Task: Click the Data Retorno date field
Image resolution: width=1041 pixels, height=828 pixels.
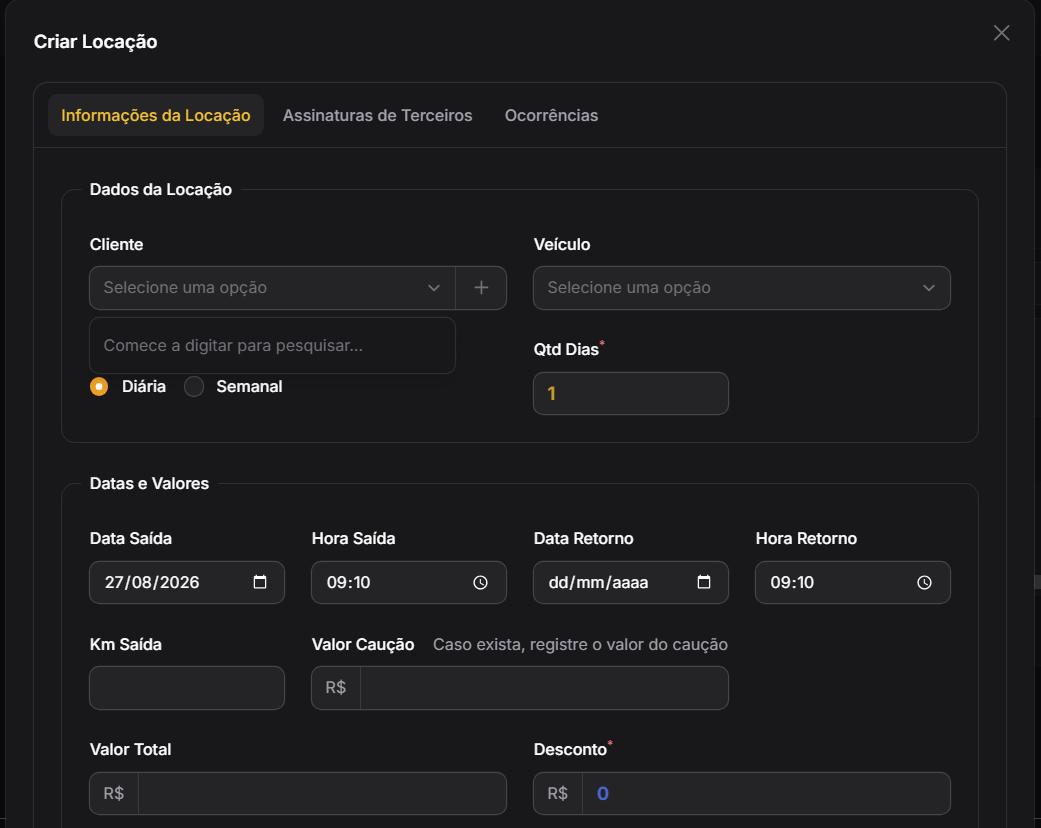Action: pos(631,582)
